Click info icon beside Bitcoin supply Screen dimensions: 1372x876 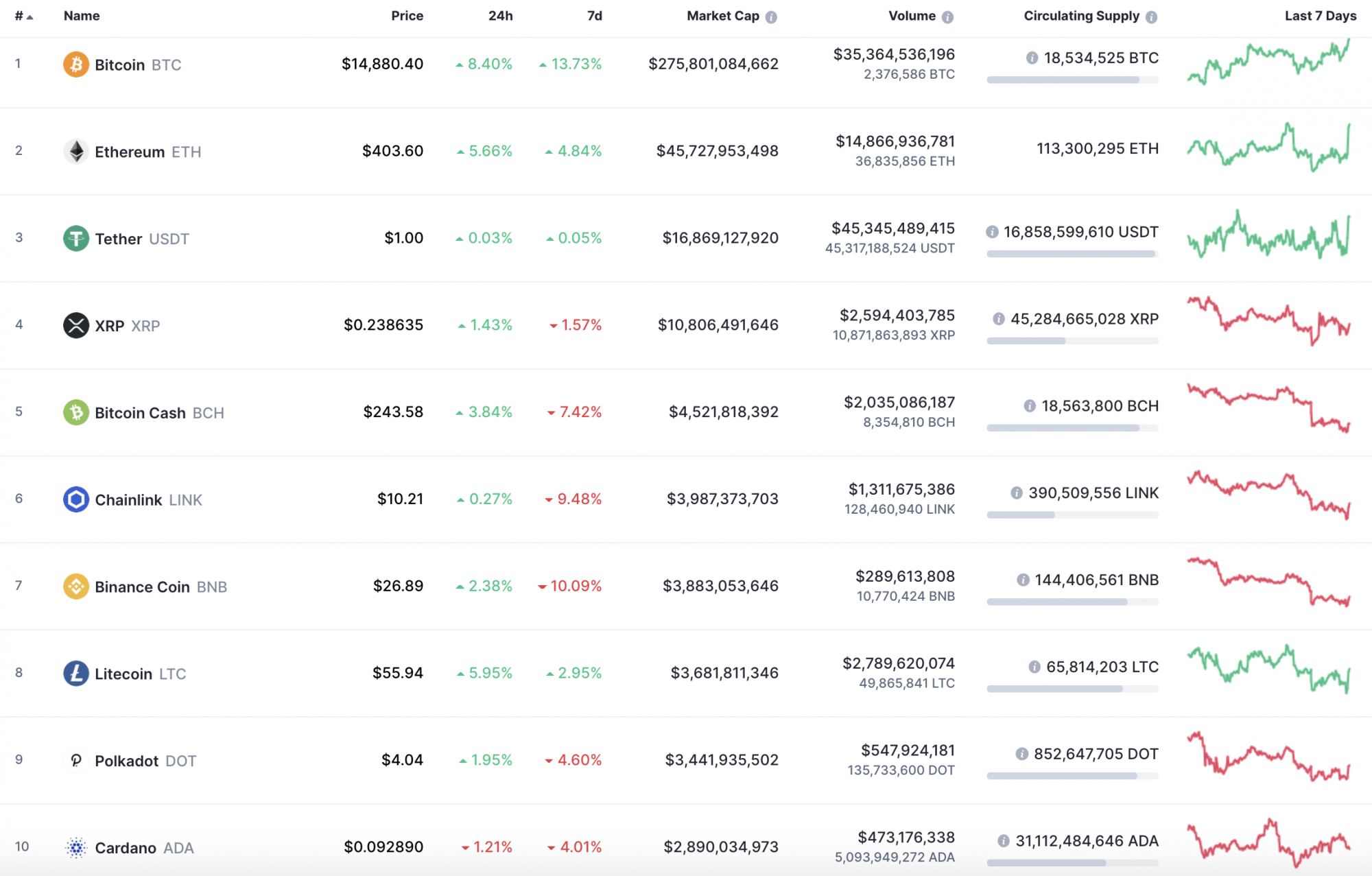[1032, 58]
